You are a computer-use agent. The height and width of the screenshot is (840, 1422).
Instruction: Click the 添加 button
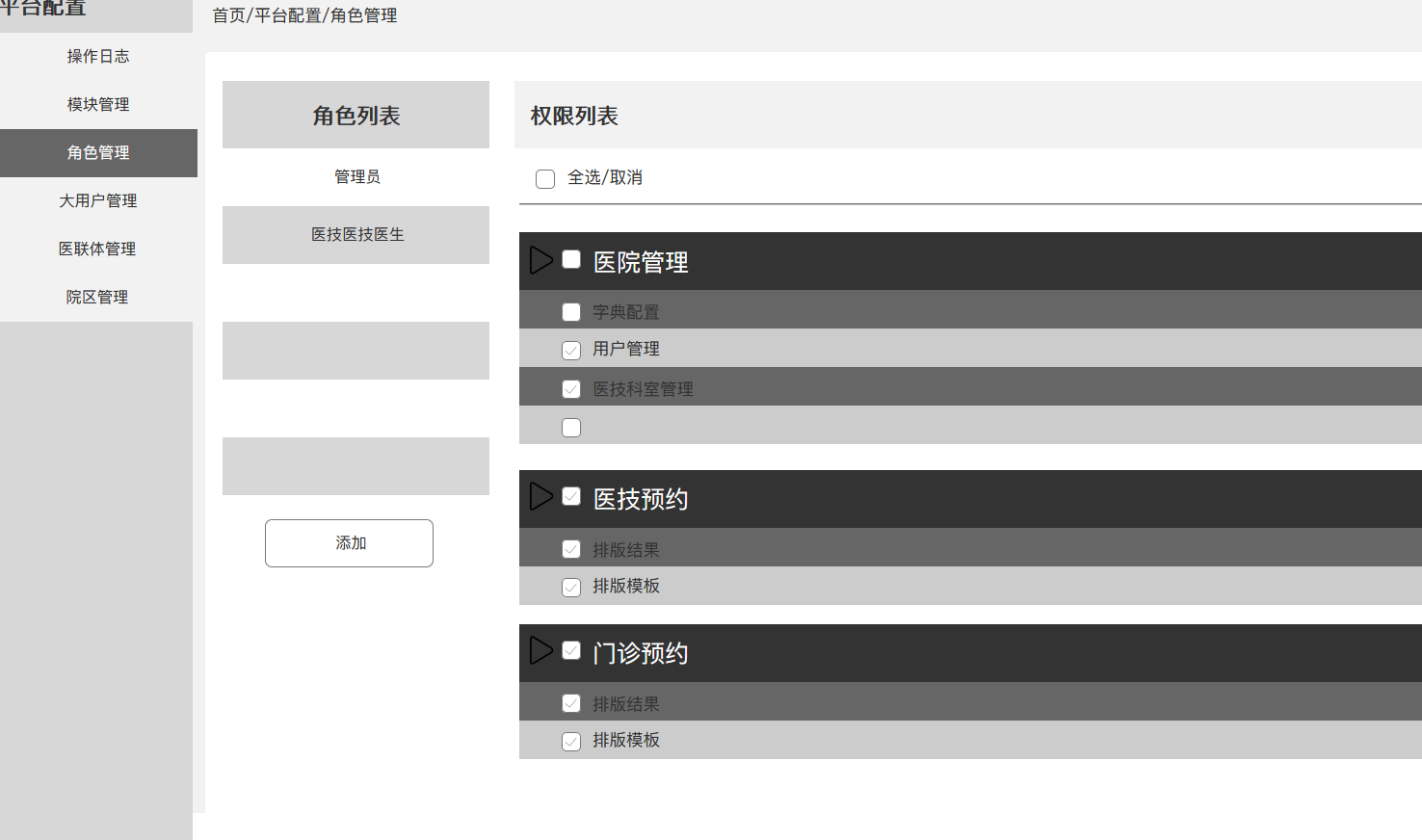click(349, 543)
